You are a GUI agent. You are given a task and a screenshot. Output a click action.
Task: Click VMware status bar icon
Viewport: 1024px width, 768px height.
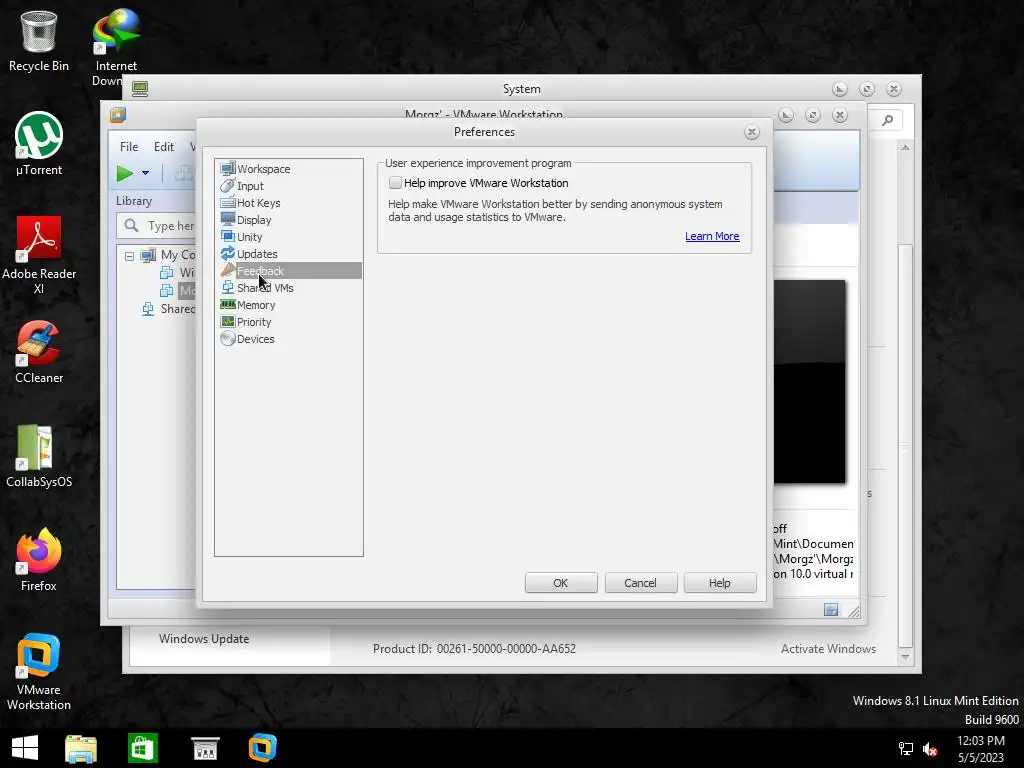coord(831,609)
